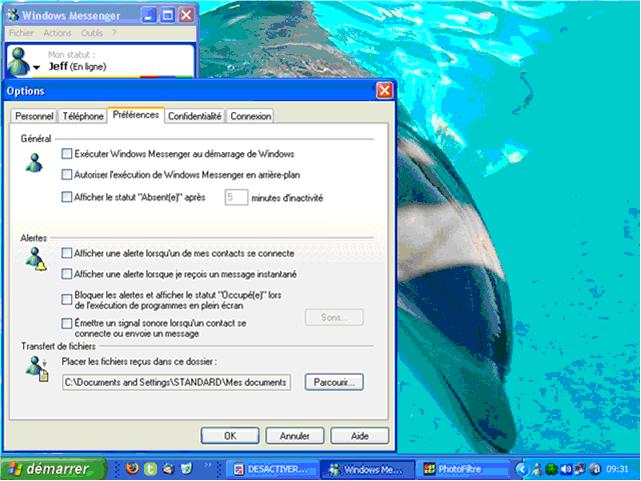Enable blocking alerts during full-screen programs
The width and height of the screenshot is (641, 481).
click(67, 300)
